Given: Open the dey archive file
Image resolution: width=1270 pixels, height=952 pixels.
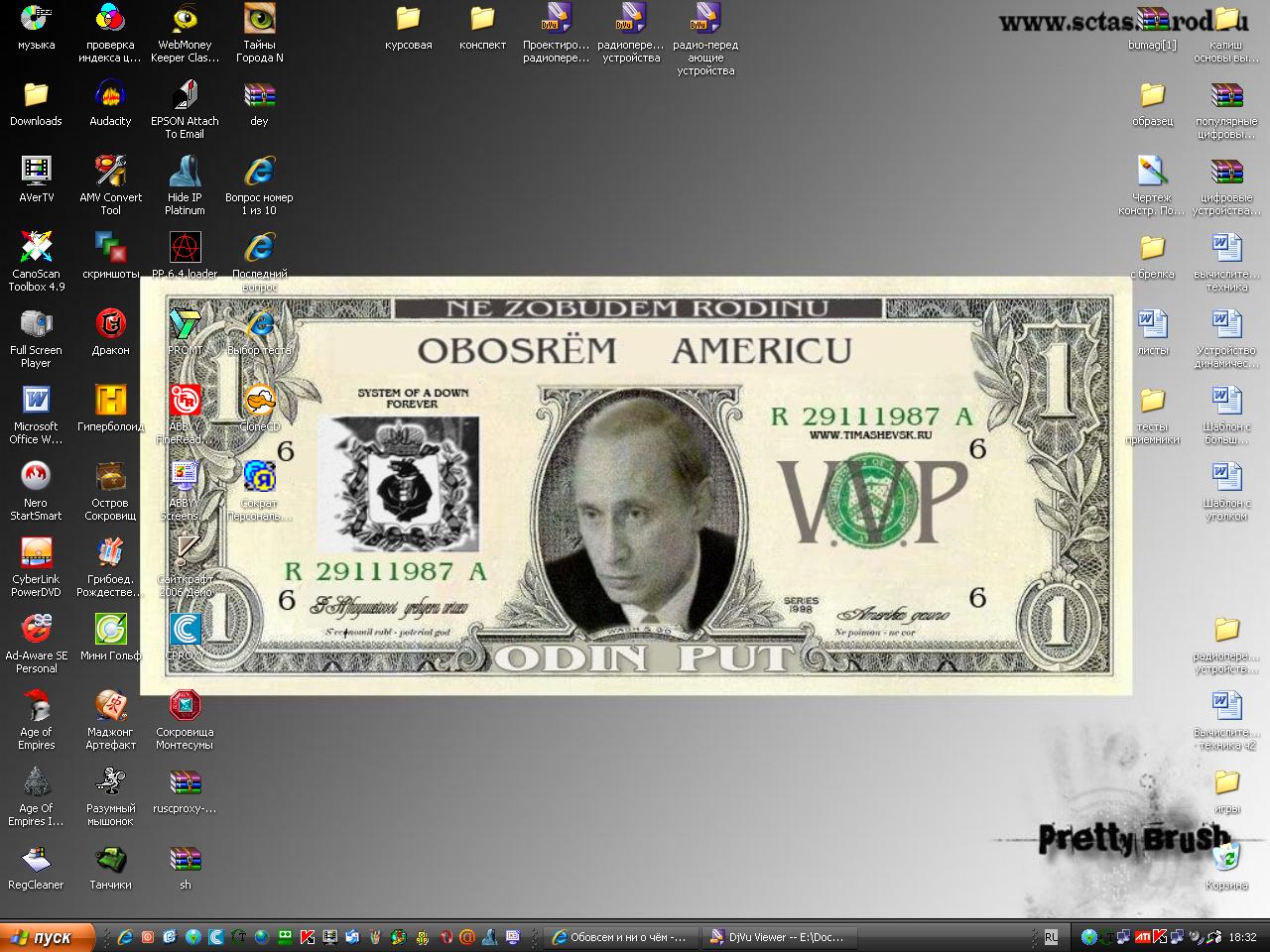Looking at the screenshot, I should click(x=259, y=104).
